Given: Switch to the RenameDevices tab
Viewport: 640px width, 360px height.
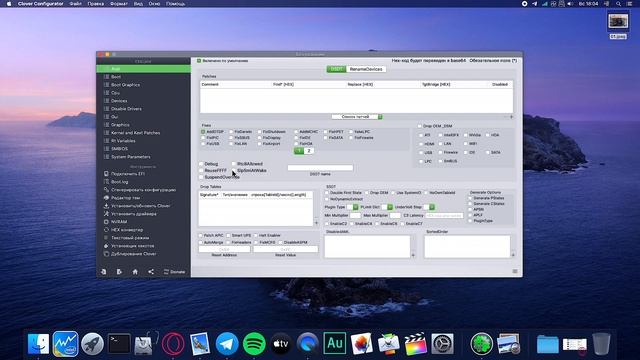Looking at the screenshot, I should pyautogui.click(x=366, y=69).
